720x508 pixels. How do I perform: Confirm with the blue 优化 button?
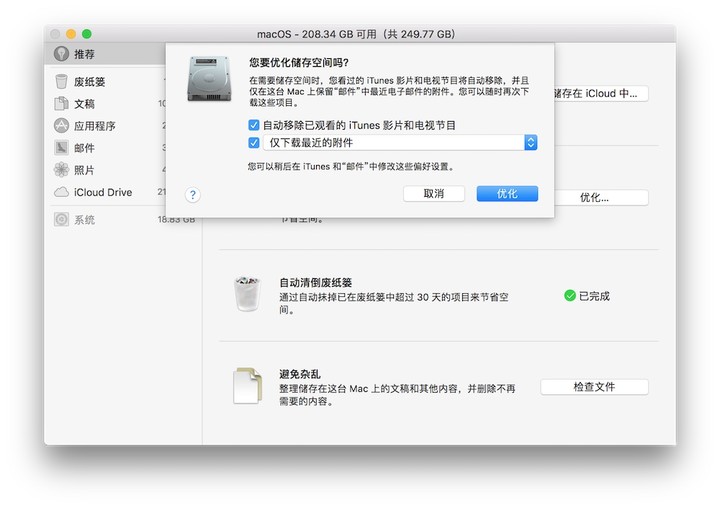[x=507, y=194]
